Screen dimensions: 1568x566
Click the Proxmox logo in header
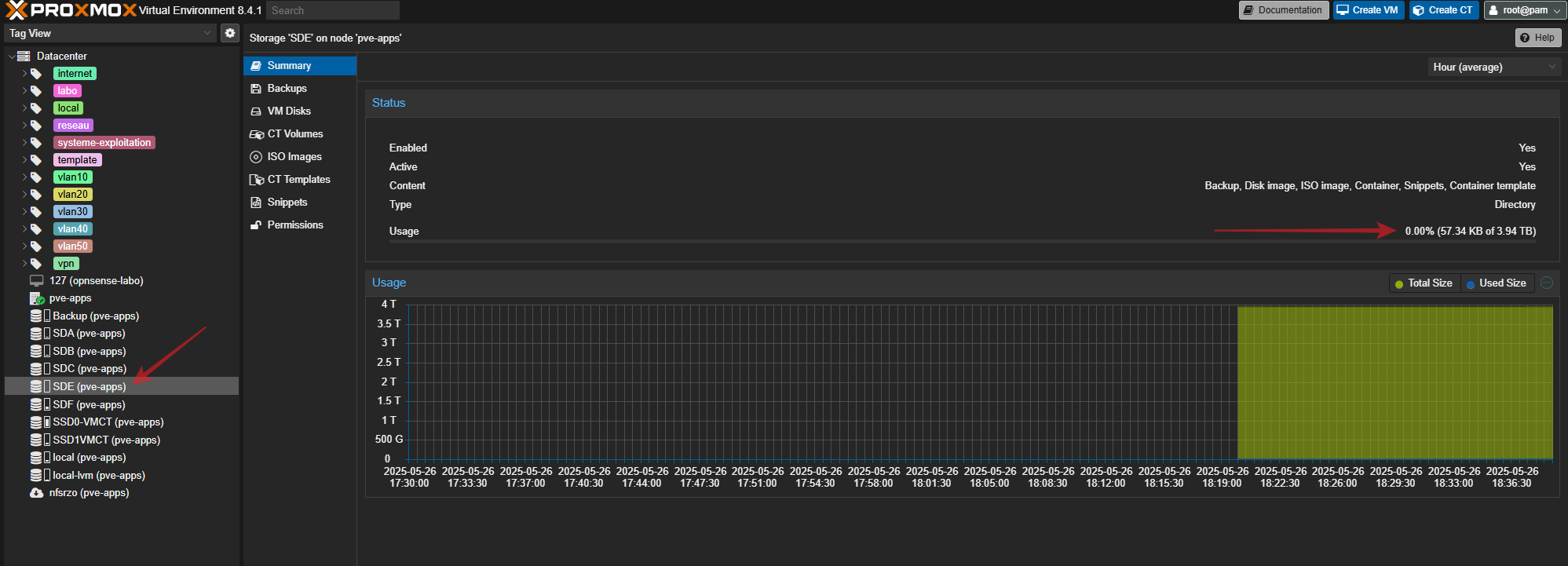[x=71, y=10]
